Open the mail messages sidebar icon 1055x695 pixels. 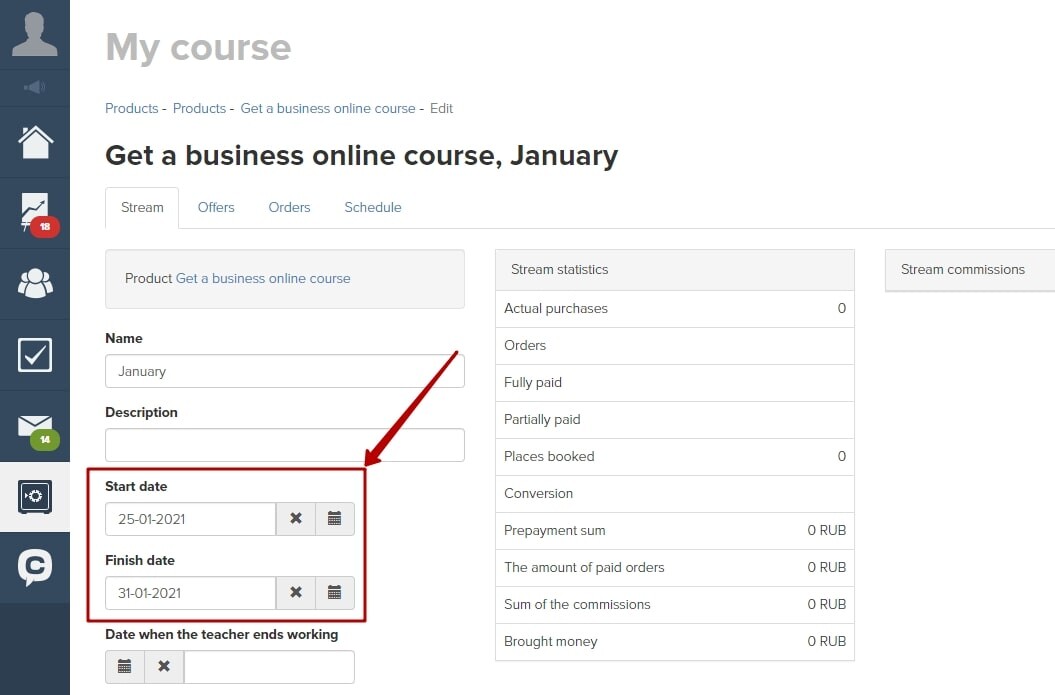coord(35,427)
